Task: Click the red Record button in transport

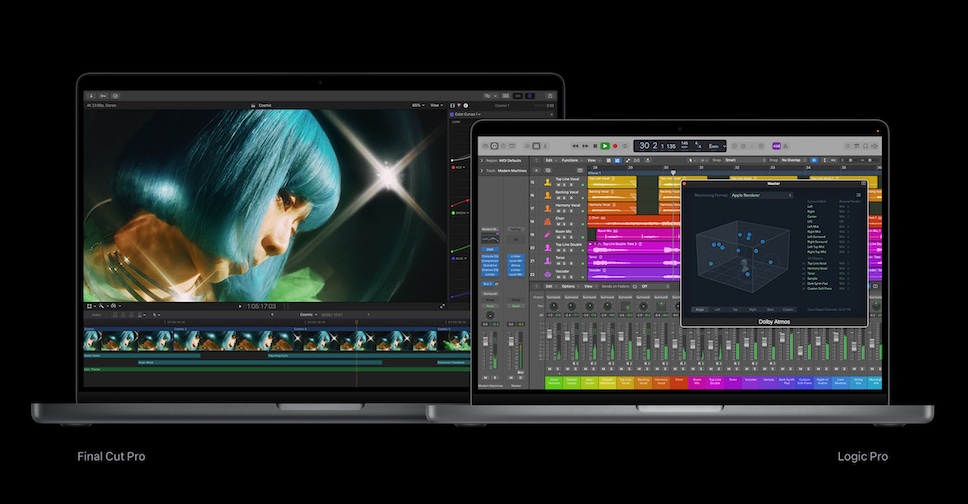Action: coord(617,146)
